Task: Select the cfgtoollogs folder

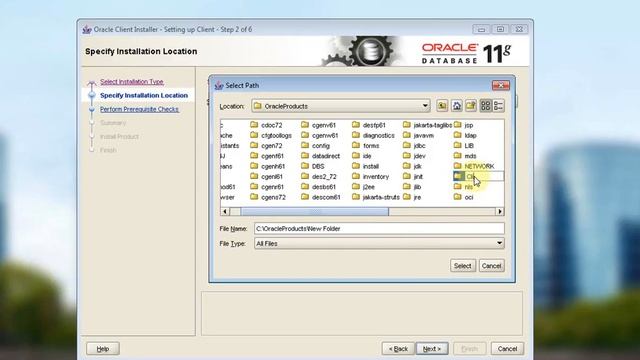Action: click(x=271, y=136)
